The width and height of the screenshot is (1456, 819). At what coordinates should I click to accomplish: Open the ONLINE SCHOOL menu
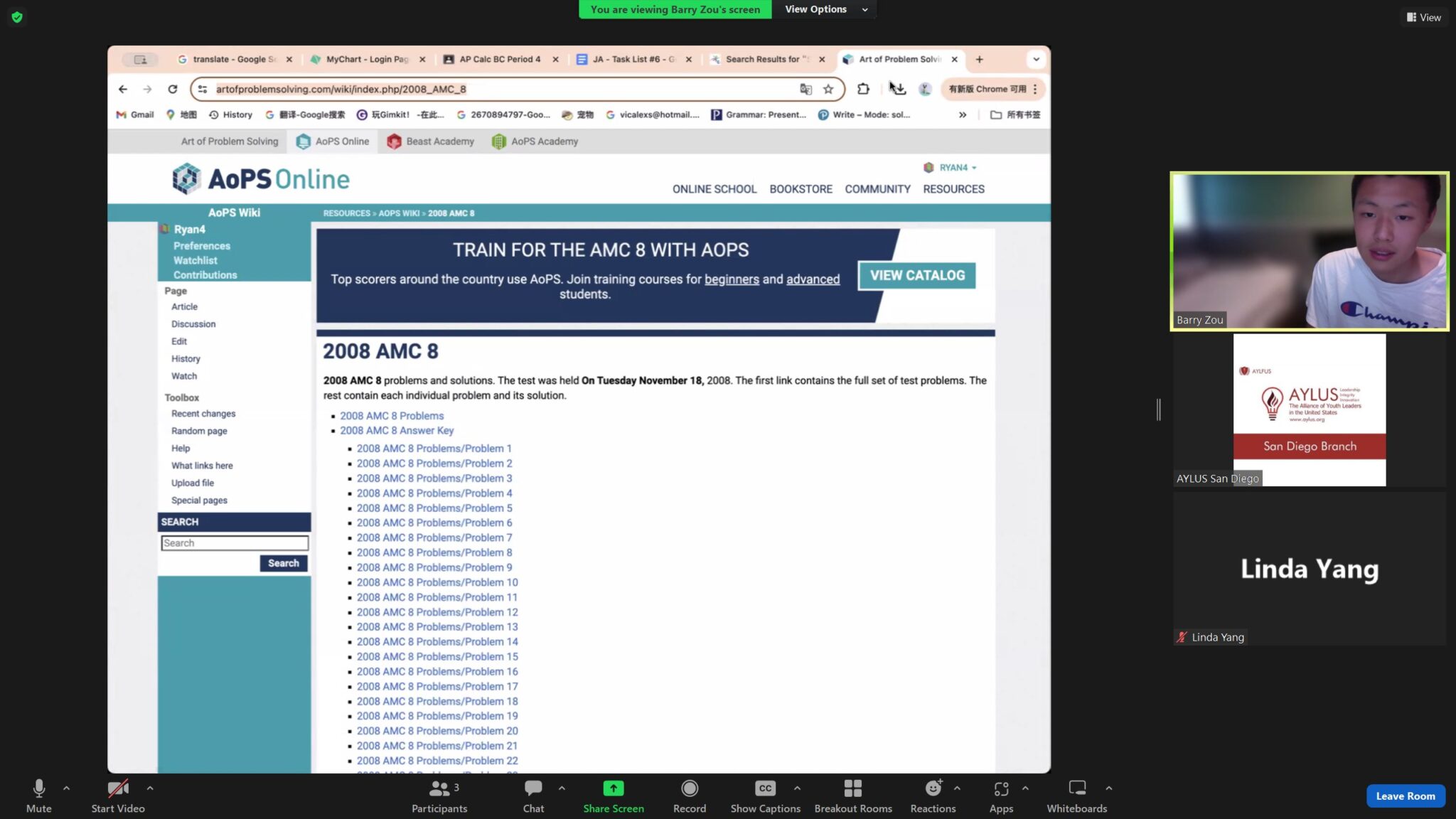click(x=714, y=189)
